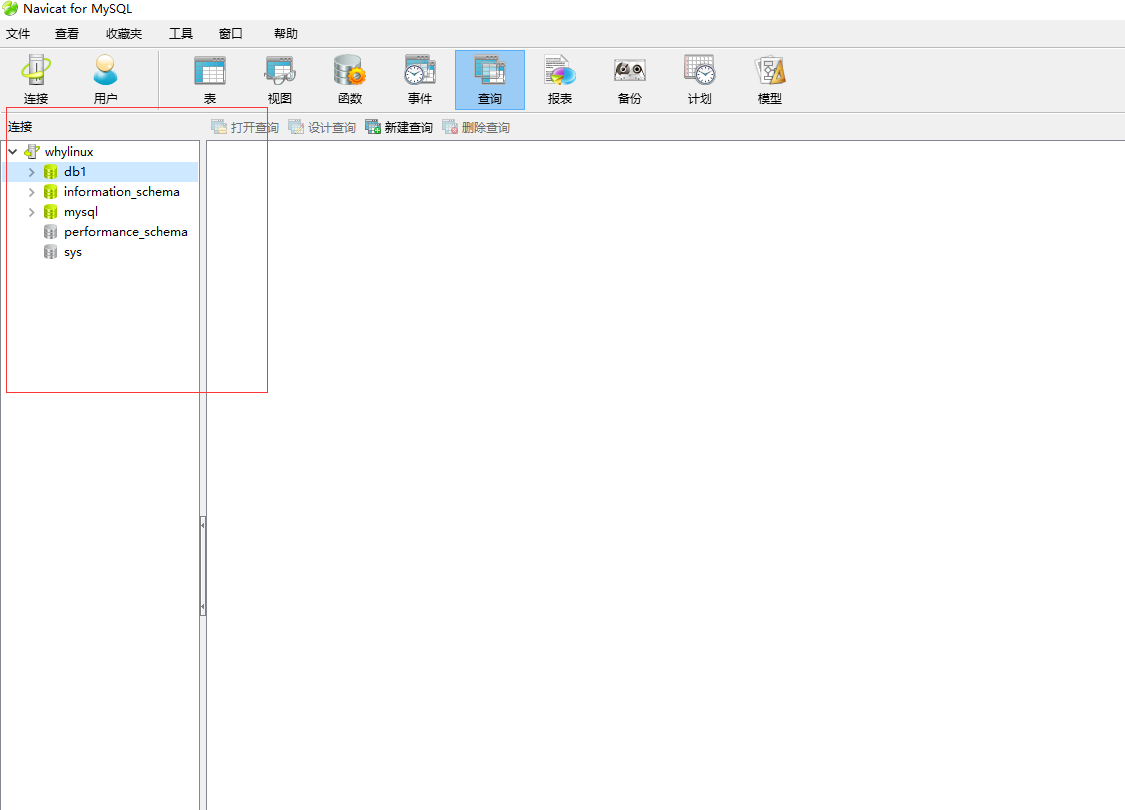Click the grey sys database icon
The image size is (1125, 810).
click(50, 252)
